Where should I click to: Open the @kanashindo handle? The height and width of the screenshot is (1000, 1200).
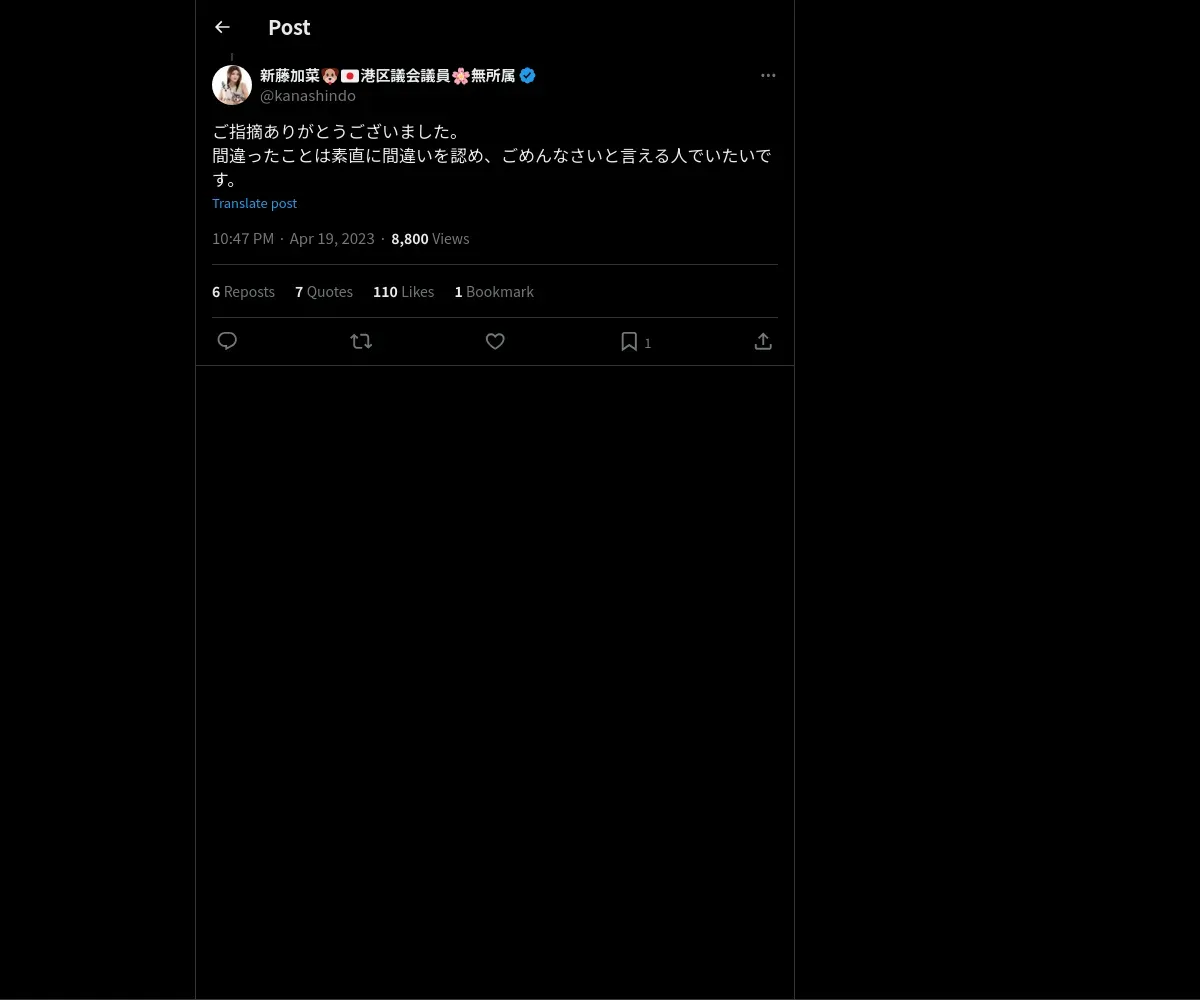[308, 96]
